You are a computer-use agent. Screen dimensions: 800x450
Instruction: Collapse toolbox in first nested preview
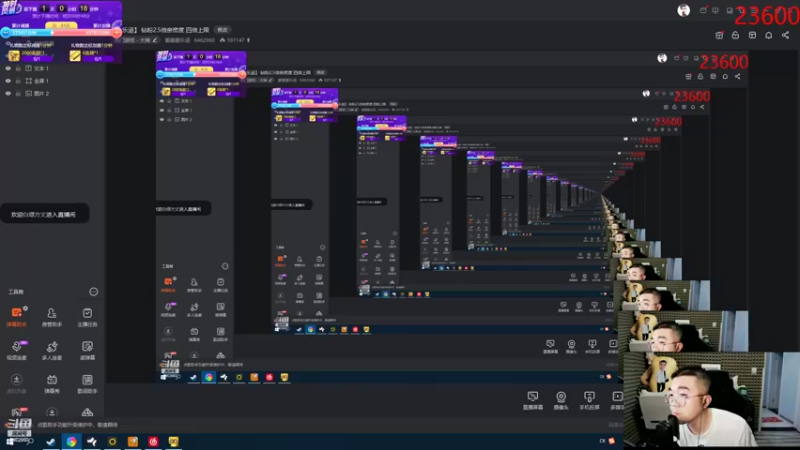(225, 266)
